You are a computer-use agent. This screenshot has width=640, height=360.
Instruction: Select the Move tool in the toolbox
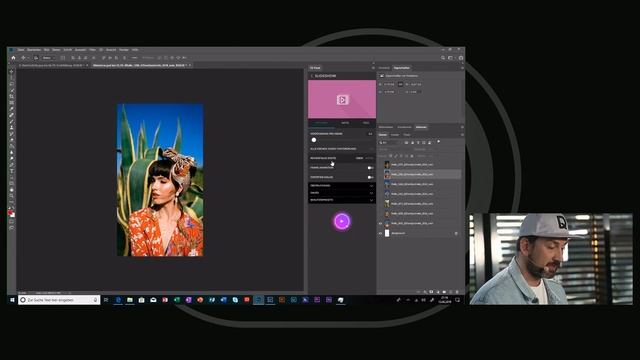pyautogui.click(x=11, y=71)
